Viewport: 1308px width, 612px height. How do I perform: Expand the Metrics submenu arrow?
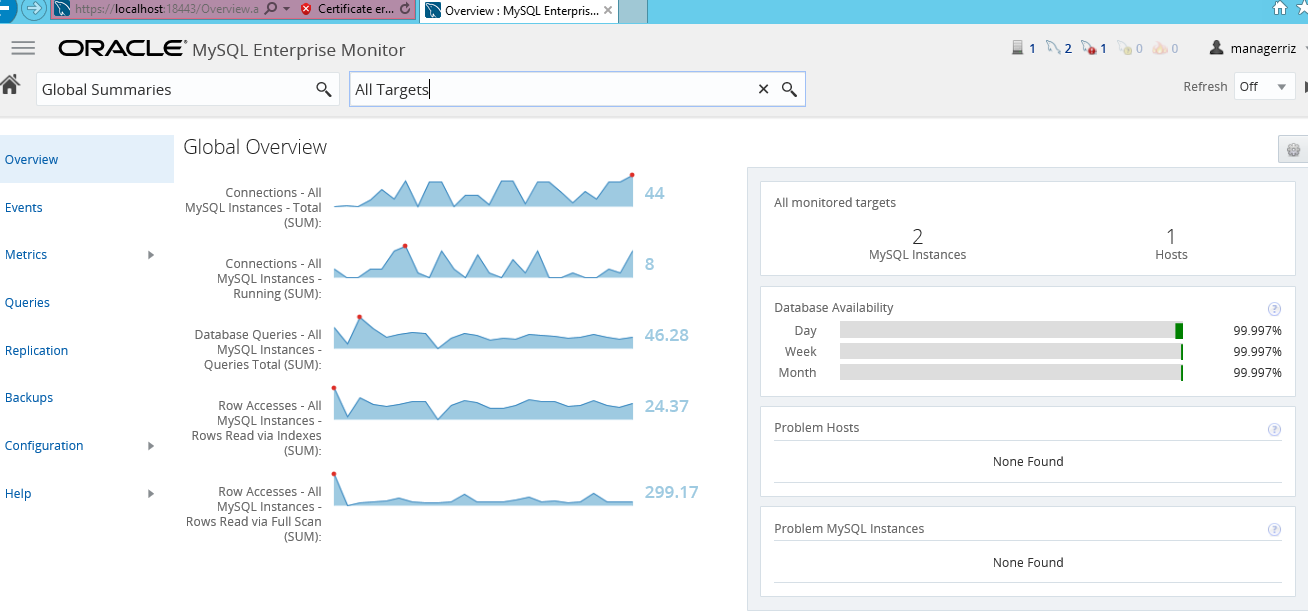(151, 255)
